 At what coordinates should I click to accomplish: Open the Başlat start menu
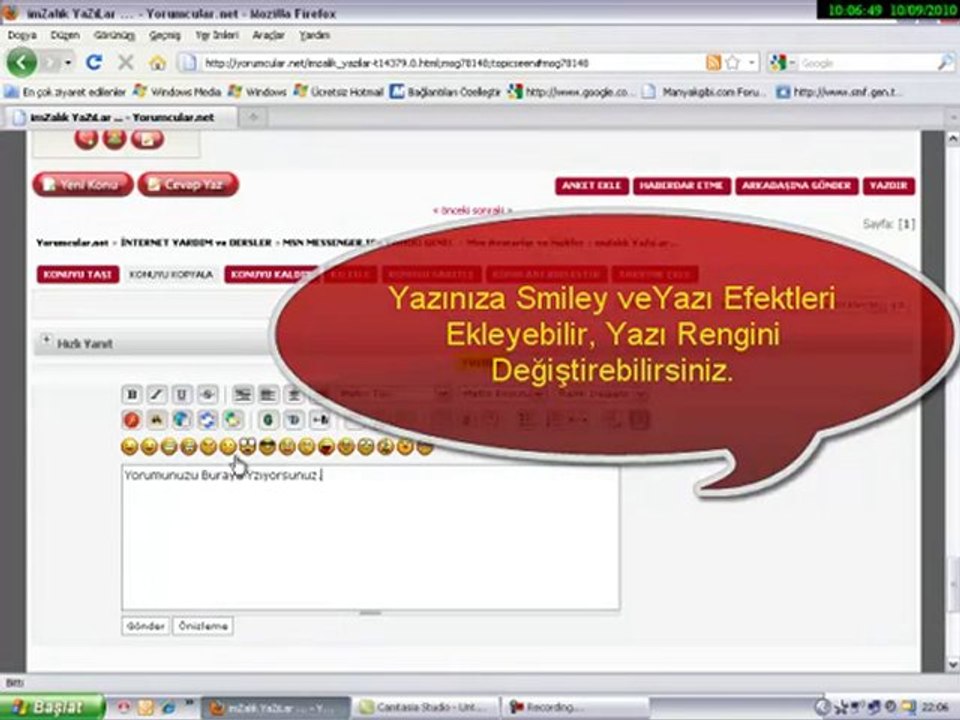click(52, 707)
